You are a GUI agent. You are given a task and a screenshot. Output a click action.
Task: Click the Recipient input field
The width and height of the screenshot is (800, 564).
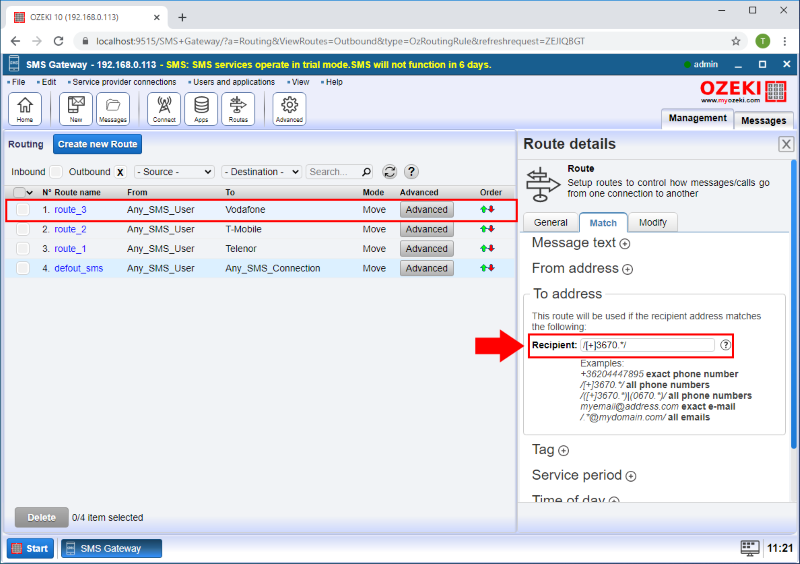[x=647, y=345]
